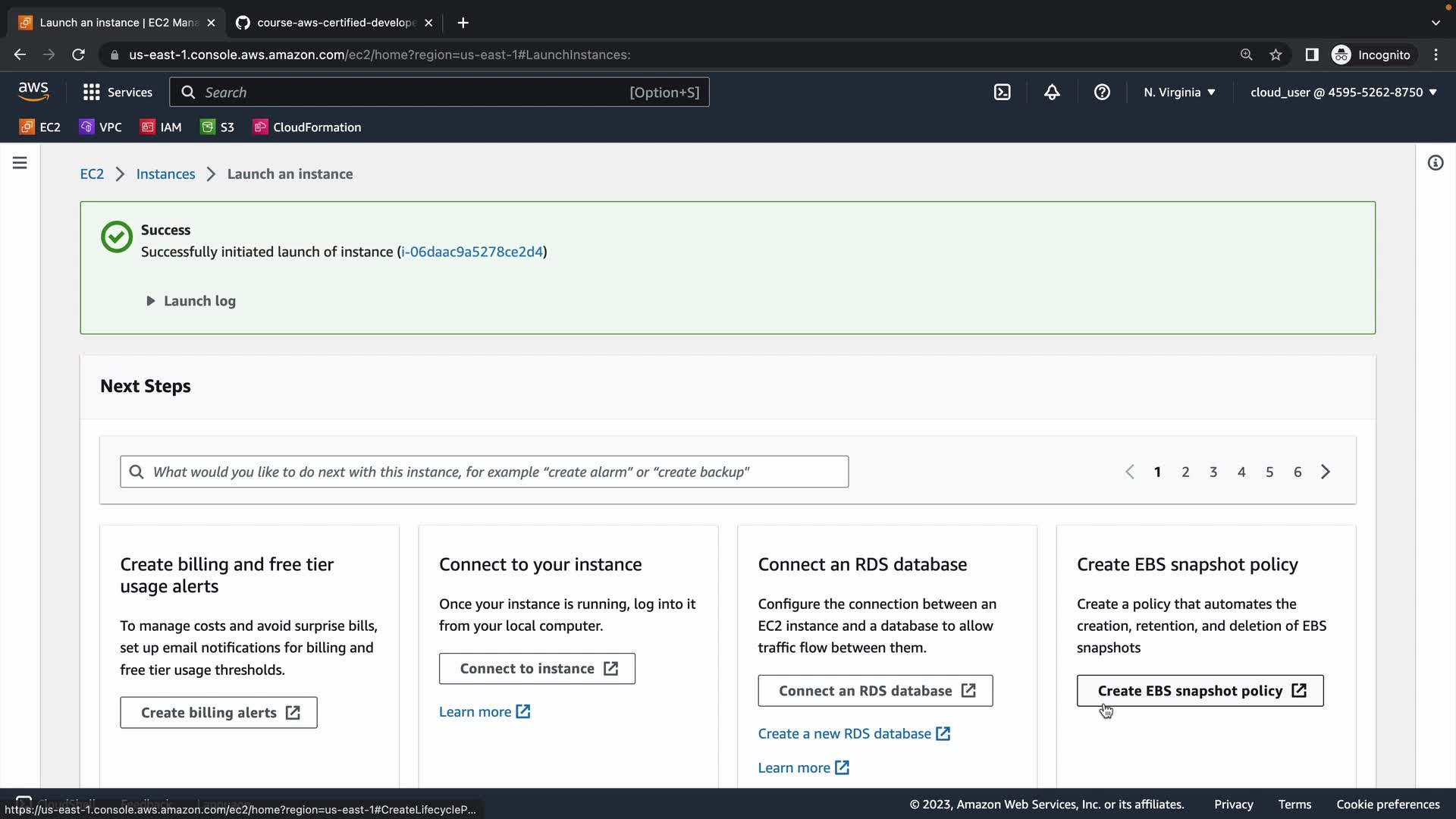Click the EC2 shortcut in favorites bar
This screenshot has height=819, width=1456.
click(x=40, y=127)
